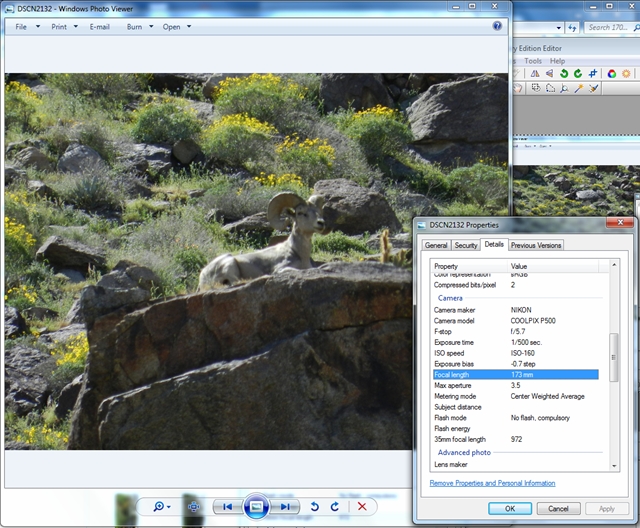Open the zoom magnifier dropdown
Viewport: 640px width, 528px height.
161,507
